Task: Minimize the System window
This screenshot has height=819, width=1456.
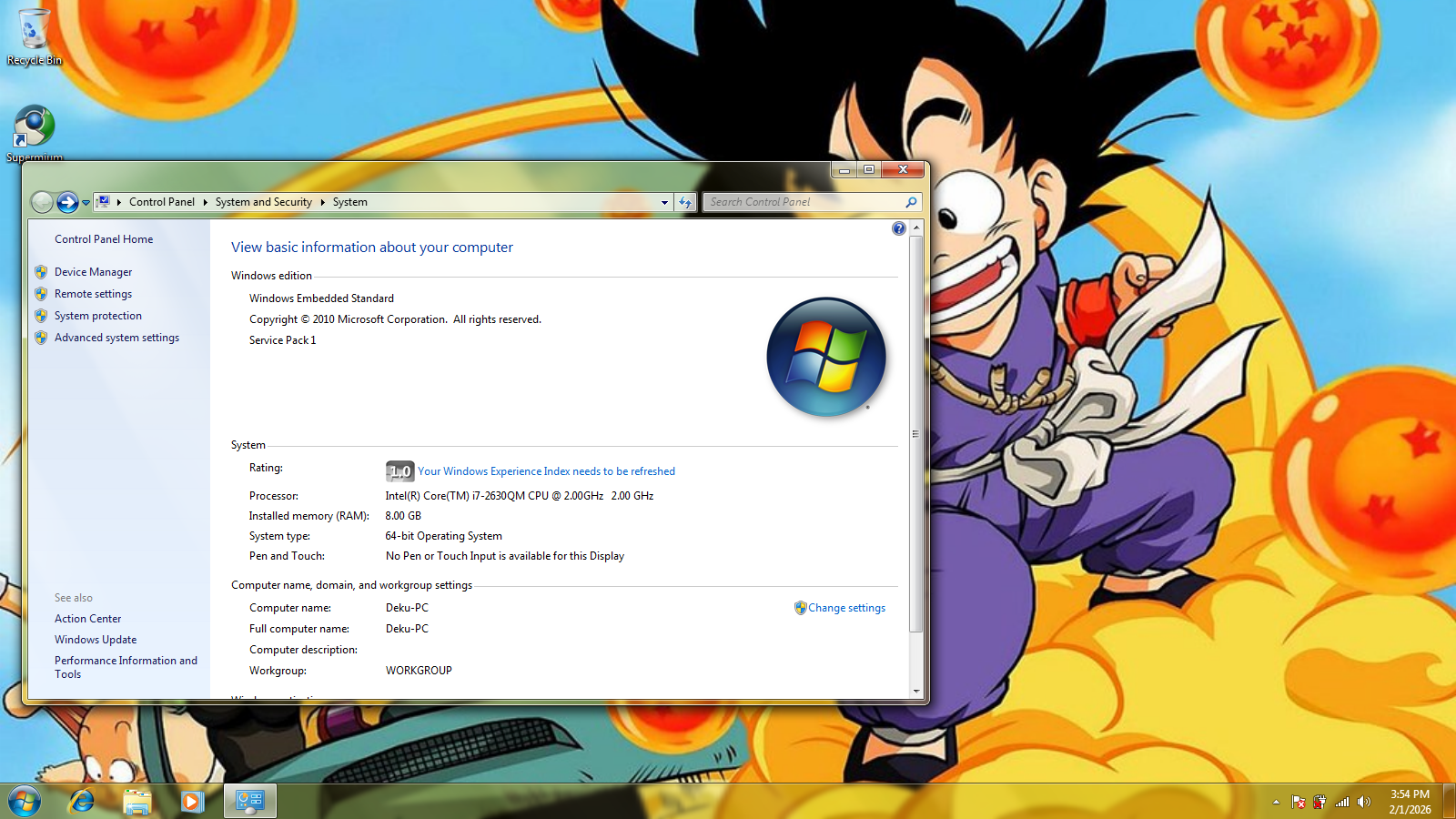Action: pos(844,169)
